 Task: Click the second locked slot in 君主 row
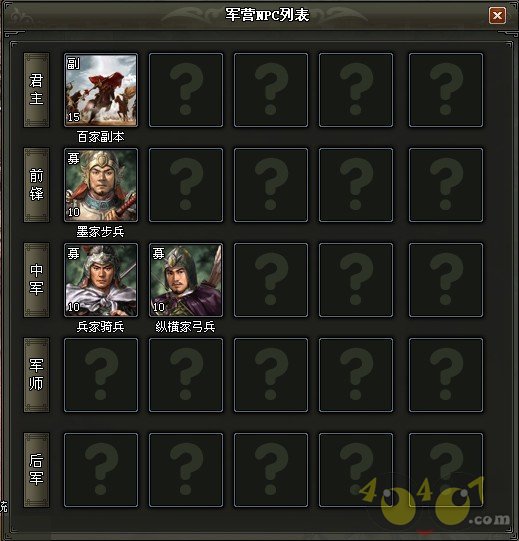[x=271, y=90]
